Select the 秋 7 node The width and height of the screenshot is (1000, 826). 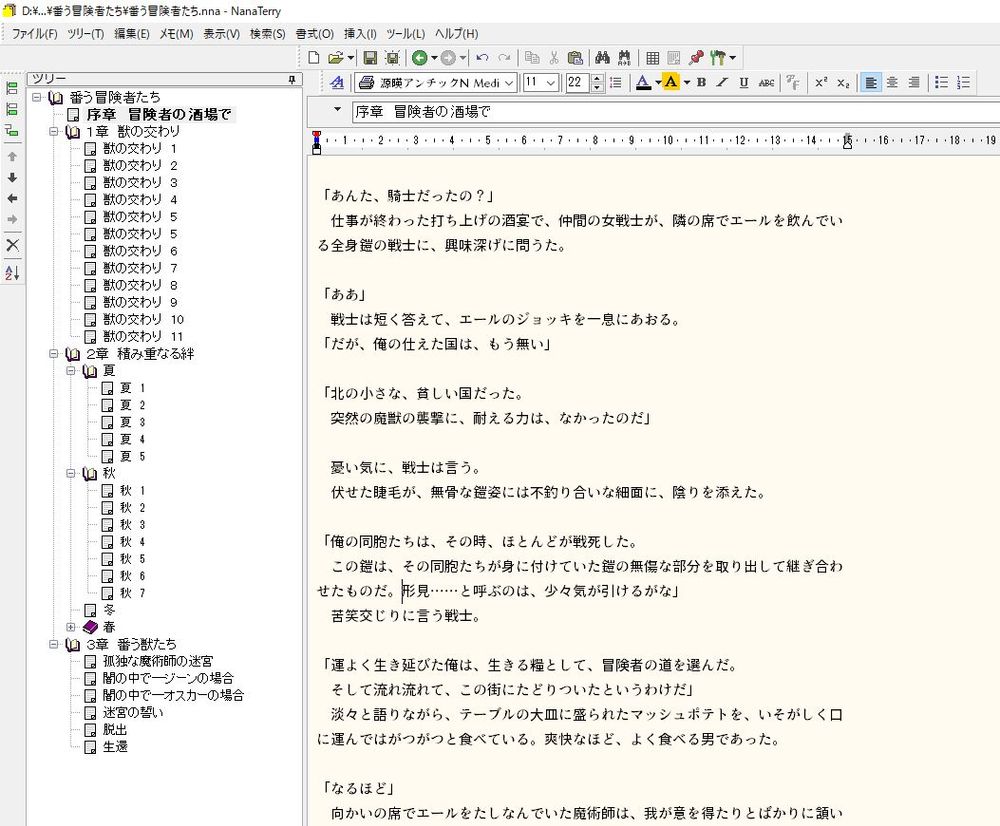(133, 593)
